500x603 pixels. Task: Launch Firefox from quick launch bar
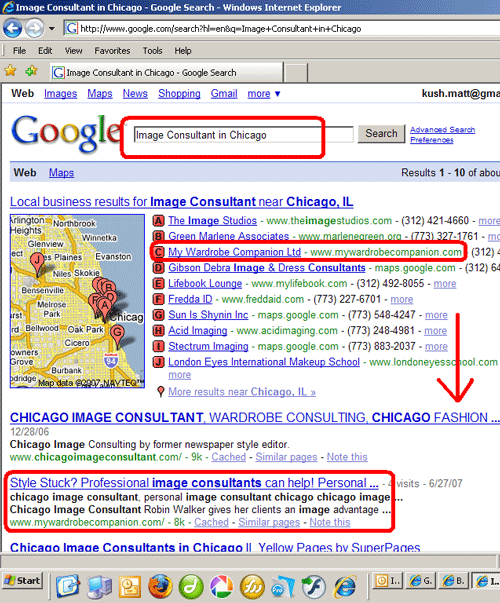point(160,586)
